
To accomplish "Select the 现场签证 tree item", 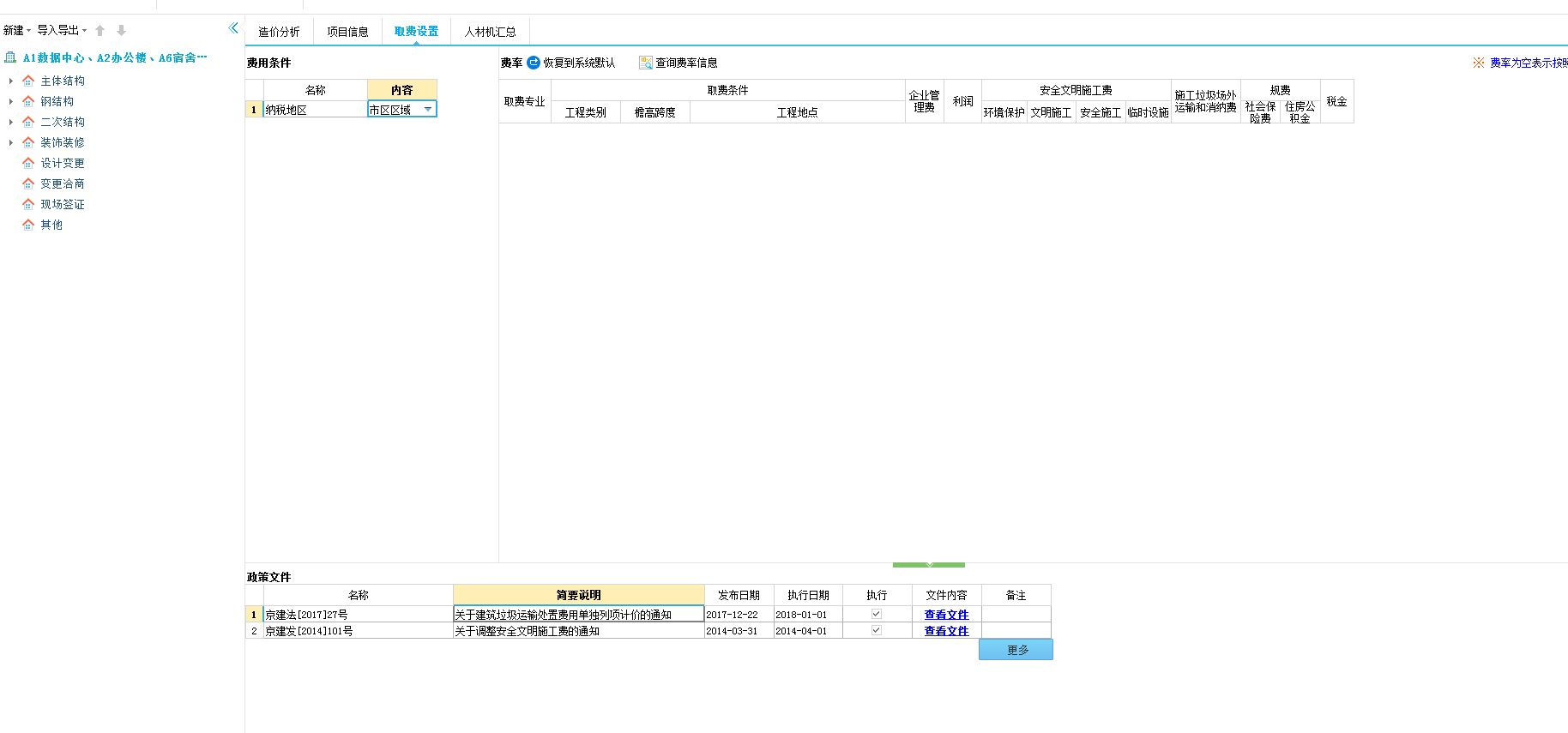I will 63,204.
